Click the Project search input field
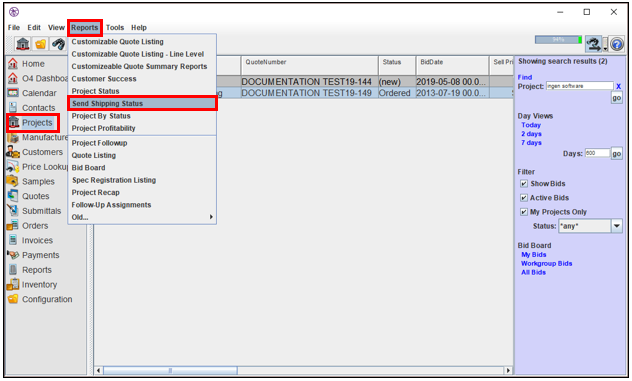Screen dimensions: 632x381 [x=580, y=86]
